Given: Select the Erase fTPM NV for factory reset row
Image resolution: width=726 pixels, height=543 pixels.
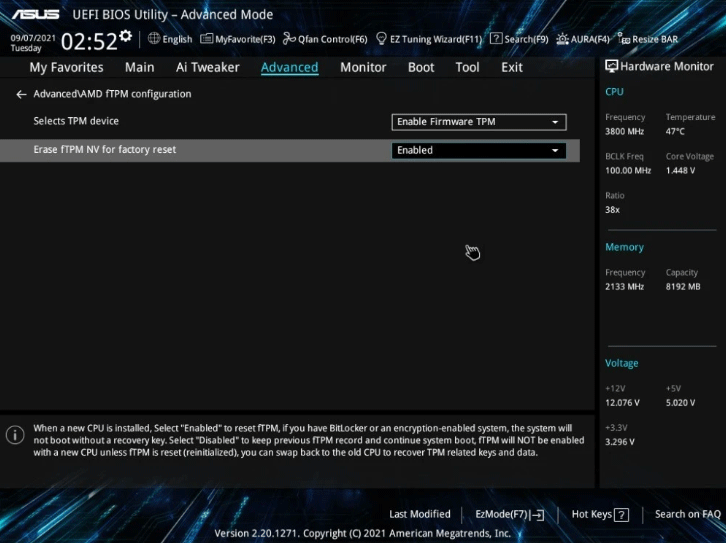Looking at the screenshot, I should 290,150.
